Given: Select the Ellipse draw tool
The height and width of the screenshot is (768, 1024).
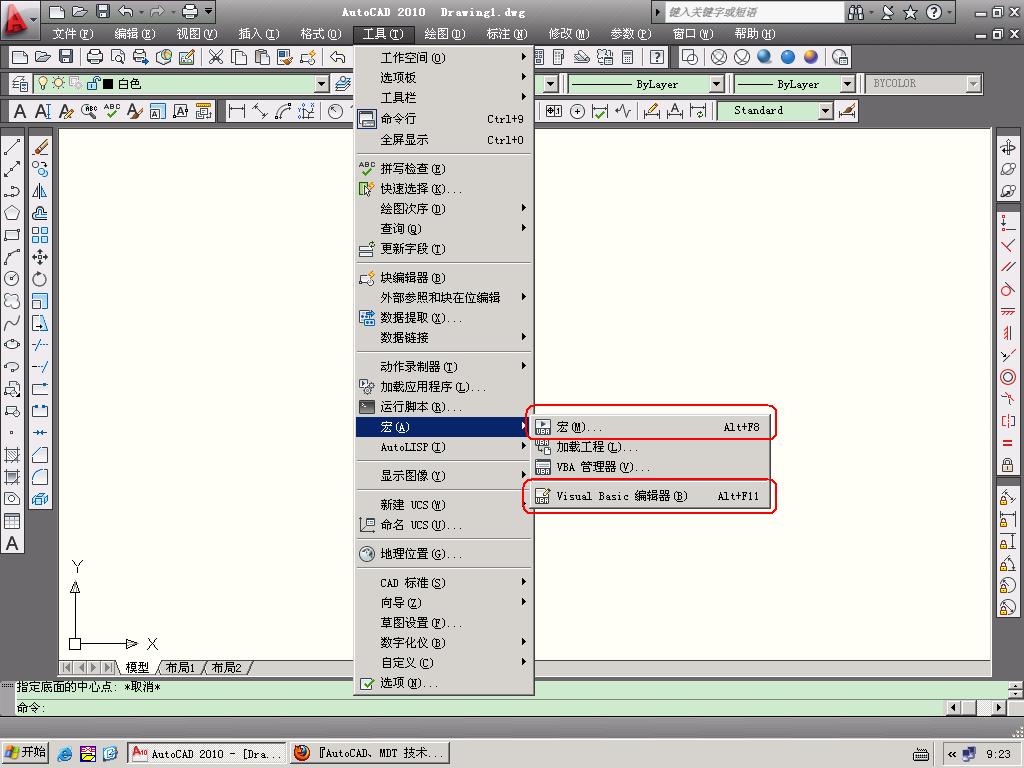Looking at the screenshot, I should tap(12, 345).
